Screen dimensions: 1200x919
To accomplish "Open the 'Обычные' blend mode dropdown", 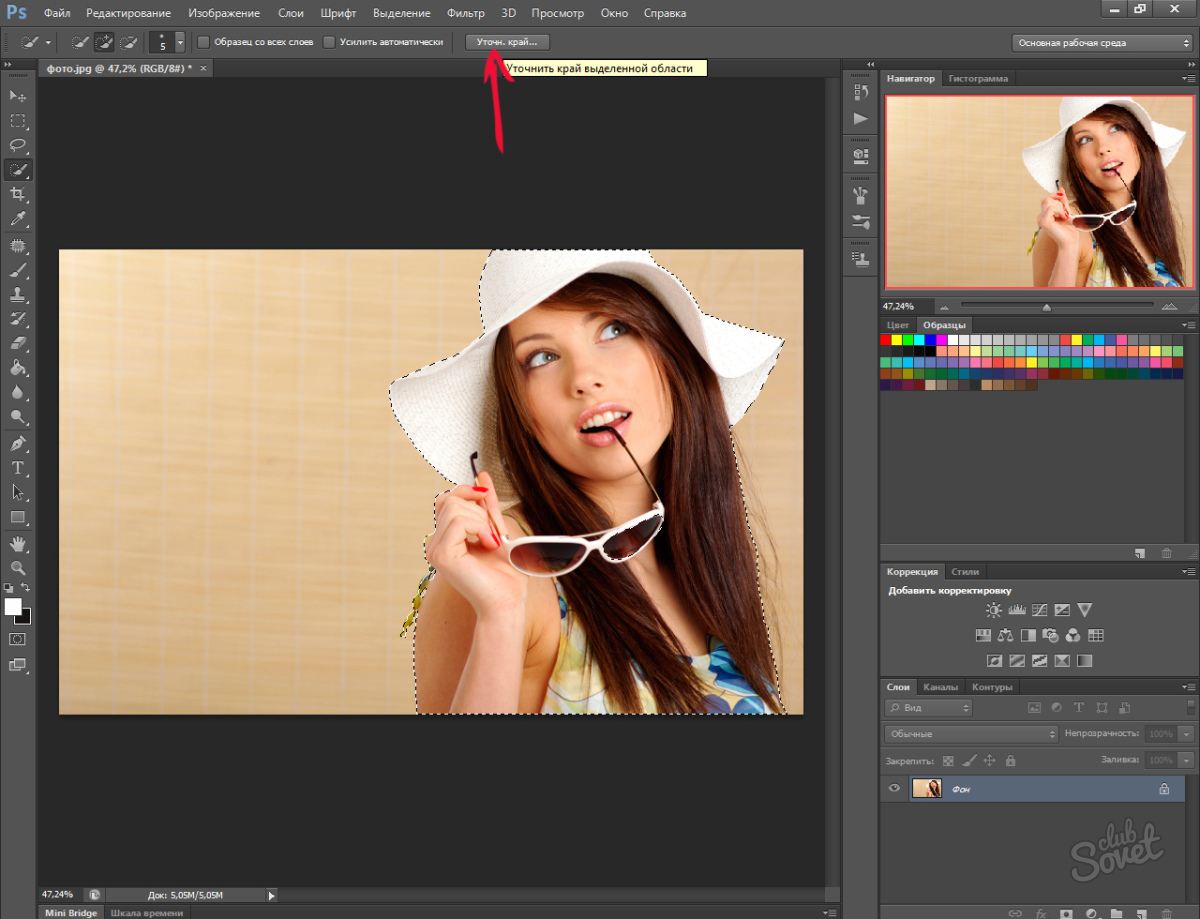I will click(x=970, y=734).
